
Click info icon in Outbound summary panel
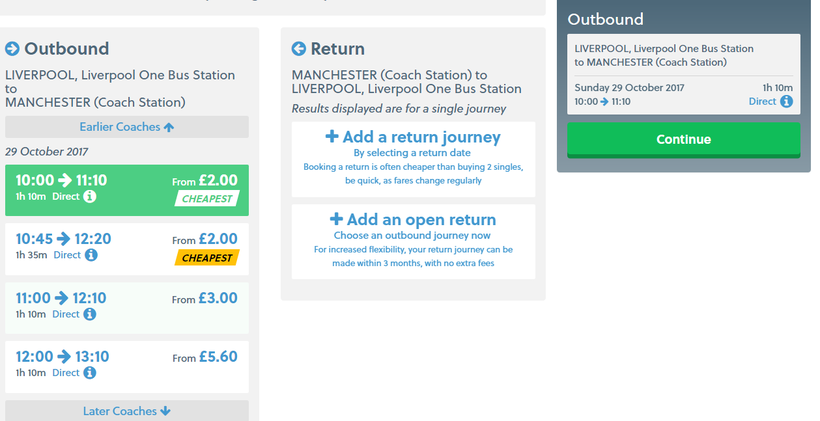(786, 101)
